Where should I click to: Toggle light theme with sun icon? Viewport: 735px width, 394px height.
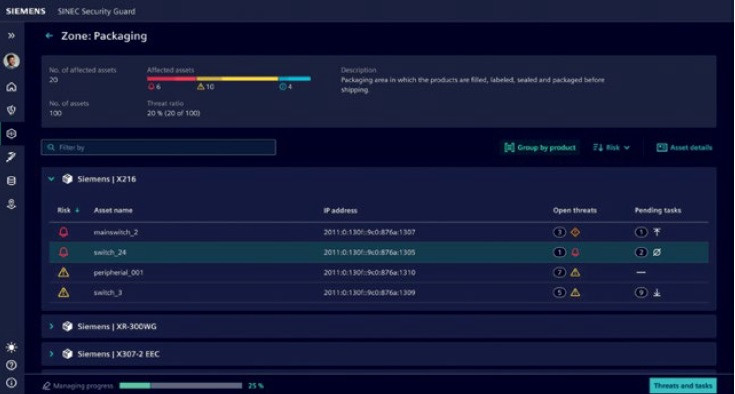(11, 347)
